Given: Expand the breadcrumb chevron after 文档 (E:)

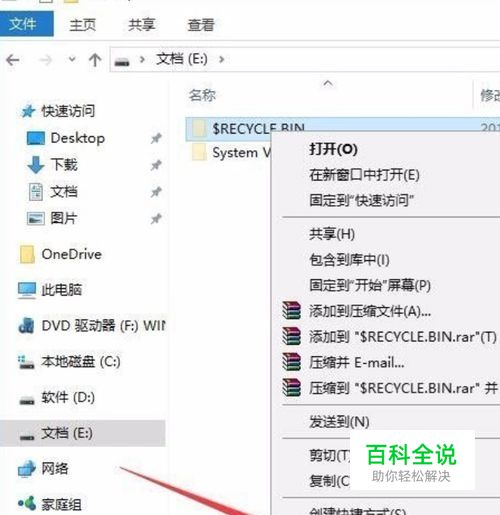Looking at the screenshot, I should pyautogui.click(x=221, y=60).
